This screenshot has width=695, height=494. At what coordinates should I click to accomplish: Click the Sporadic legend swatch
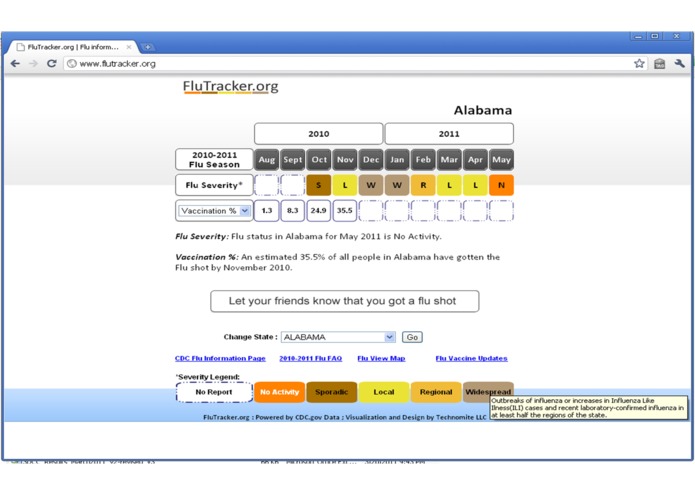click(x=332, y=392)
